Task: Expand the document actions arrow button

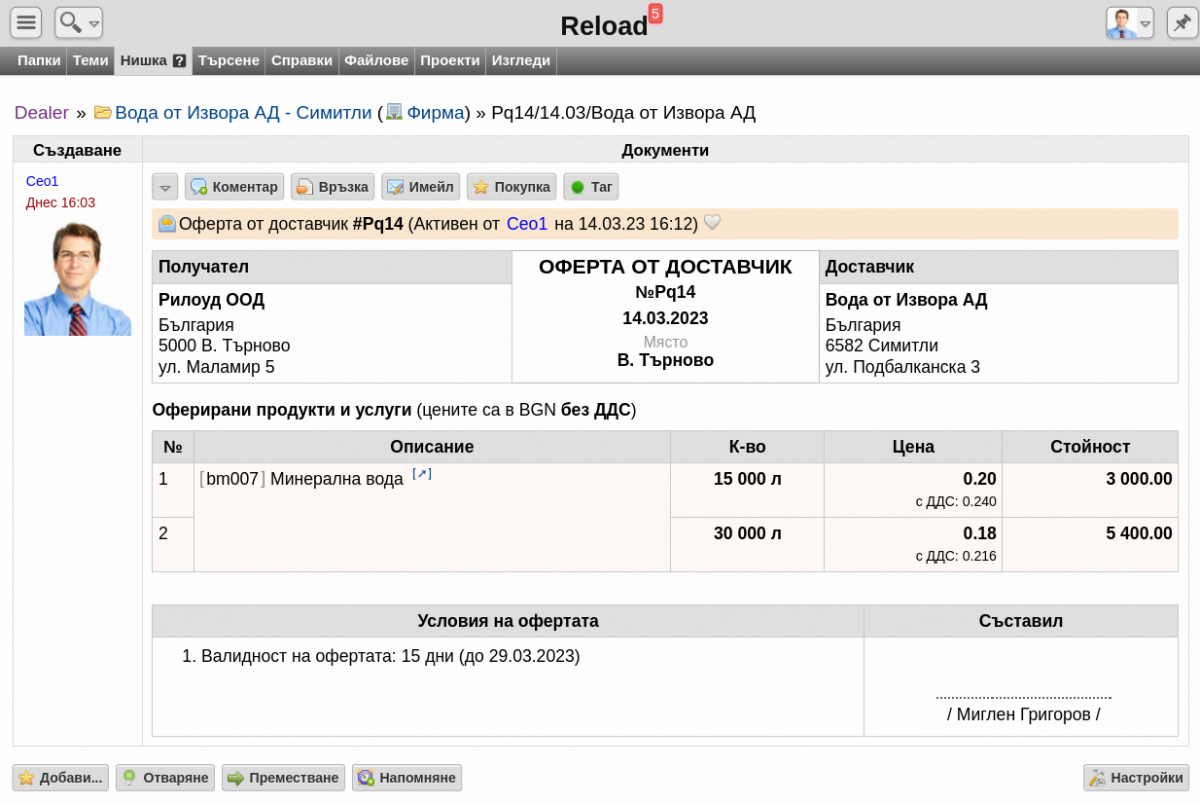Action: click(x=165, y=187)
